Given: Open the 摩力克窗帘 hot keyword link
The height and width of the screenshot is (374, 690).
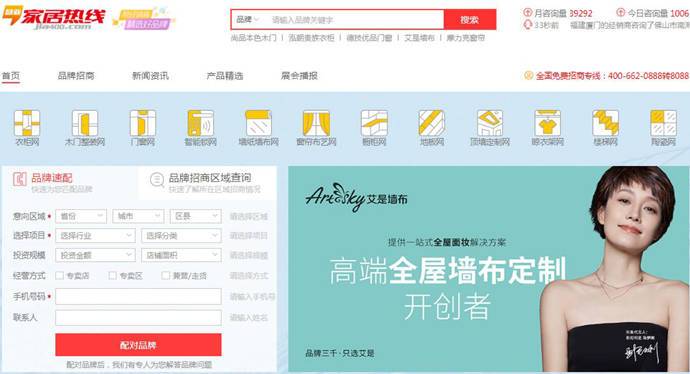Looking at the screenshot, I should 466,38.
